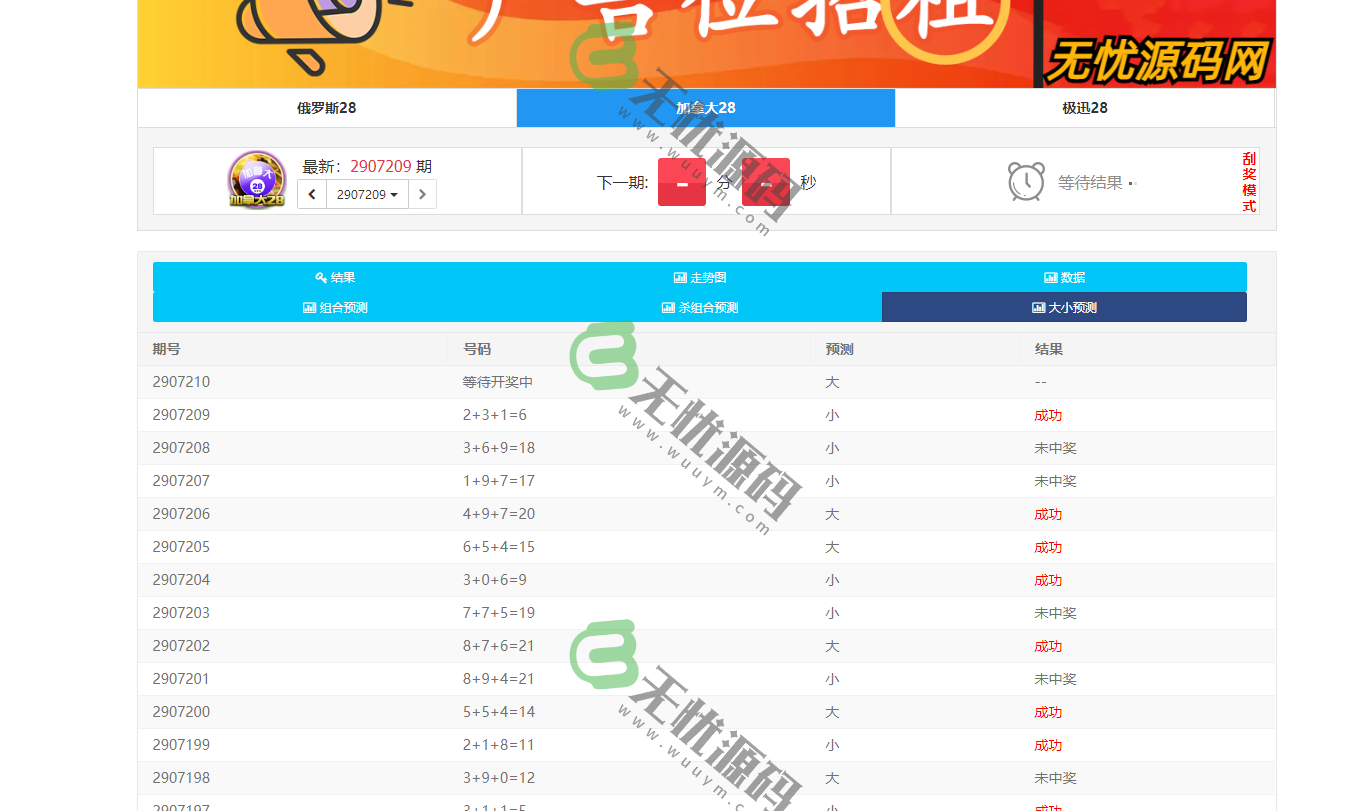Click the icon on the 大小预测 tab
The height and width of the screenshot is (811, 1371).
[x=1038, y=307]
